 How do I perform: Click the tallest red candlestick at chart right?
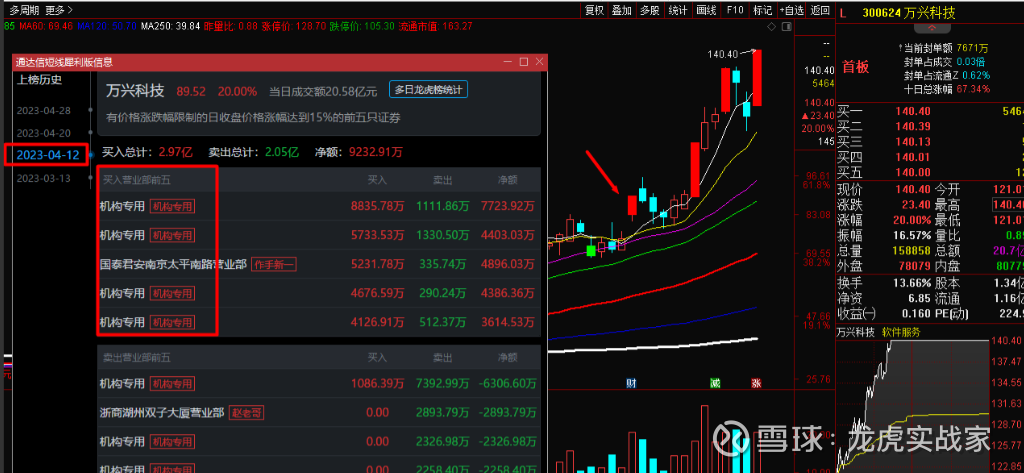pos(758,78)
